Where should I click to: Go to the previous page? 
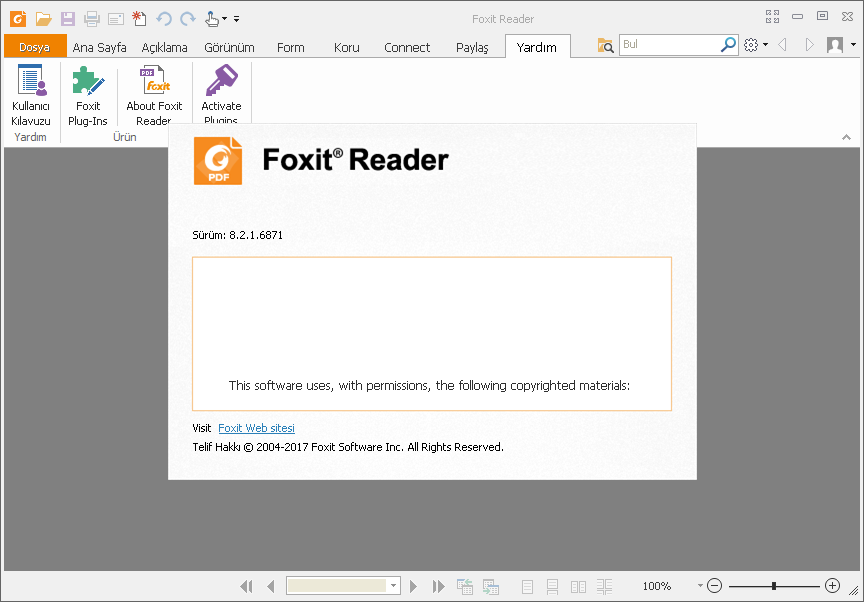(271, 587)
